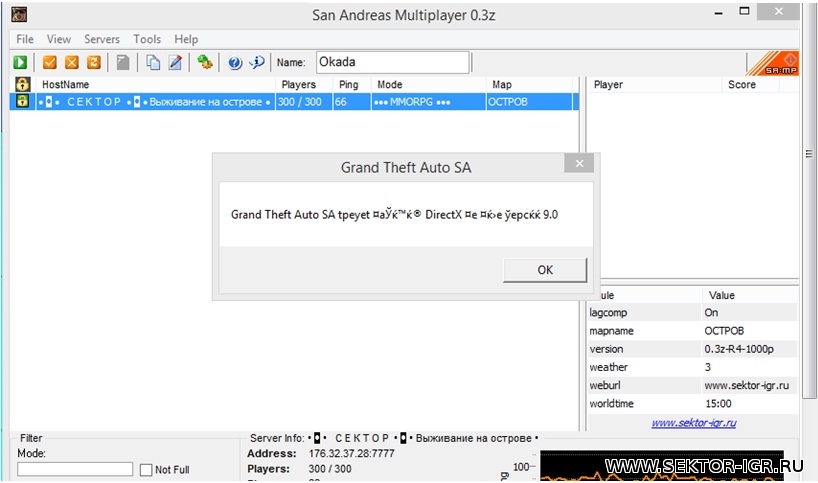818x483 pixels.
Task: Toggle the Not Full checkbox
Action: 146,470
